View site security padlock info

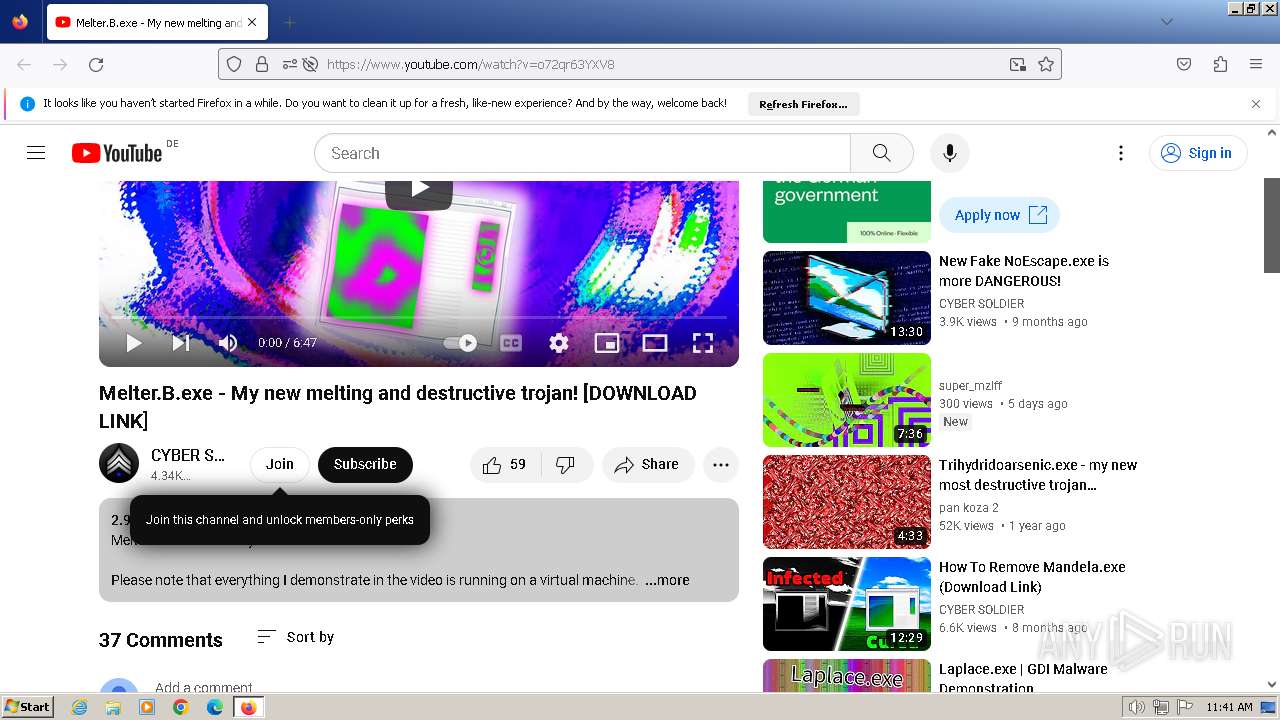tap(262, 64)
